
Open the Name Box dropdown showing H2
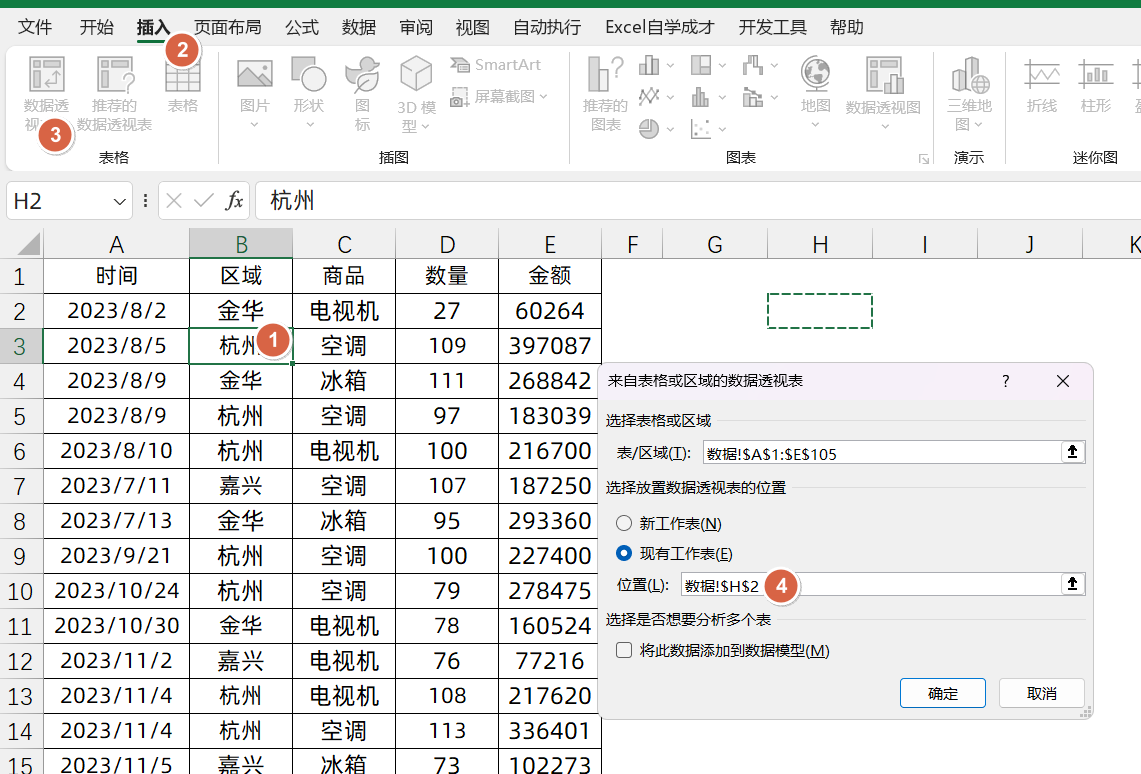click(x=118, y=200)
